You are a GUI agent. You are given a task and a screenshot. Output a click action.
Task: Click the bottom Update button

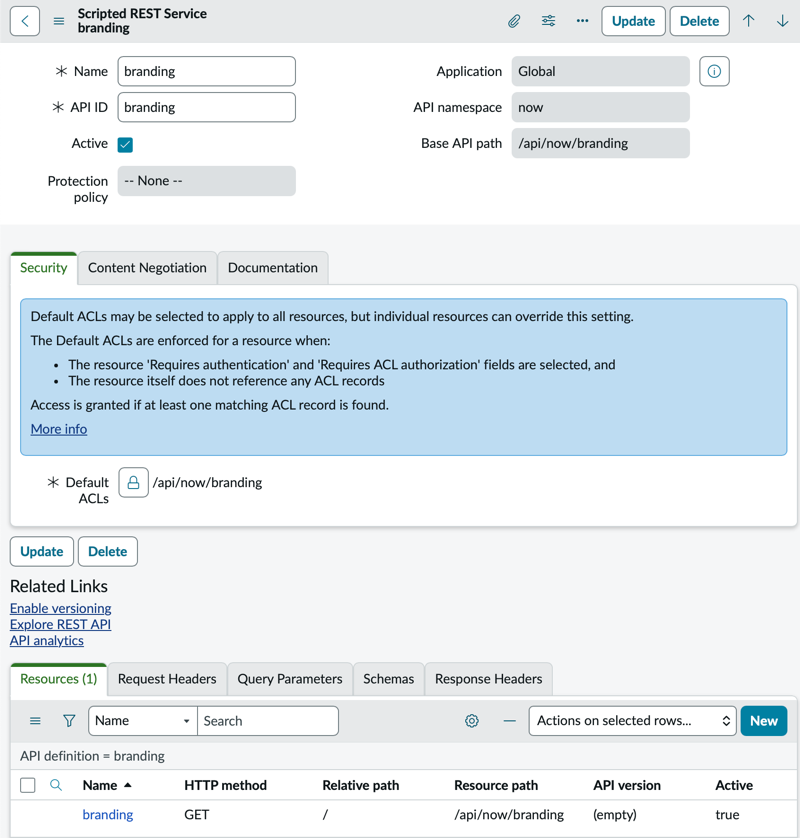42,552
